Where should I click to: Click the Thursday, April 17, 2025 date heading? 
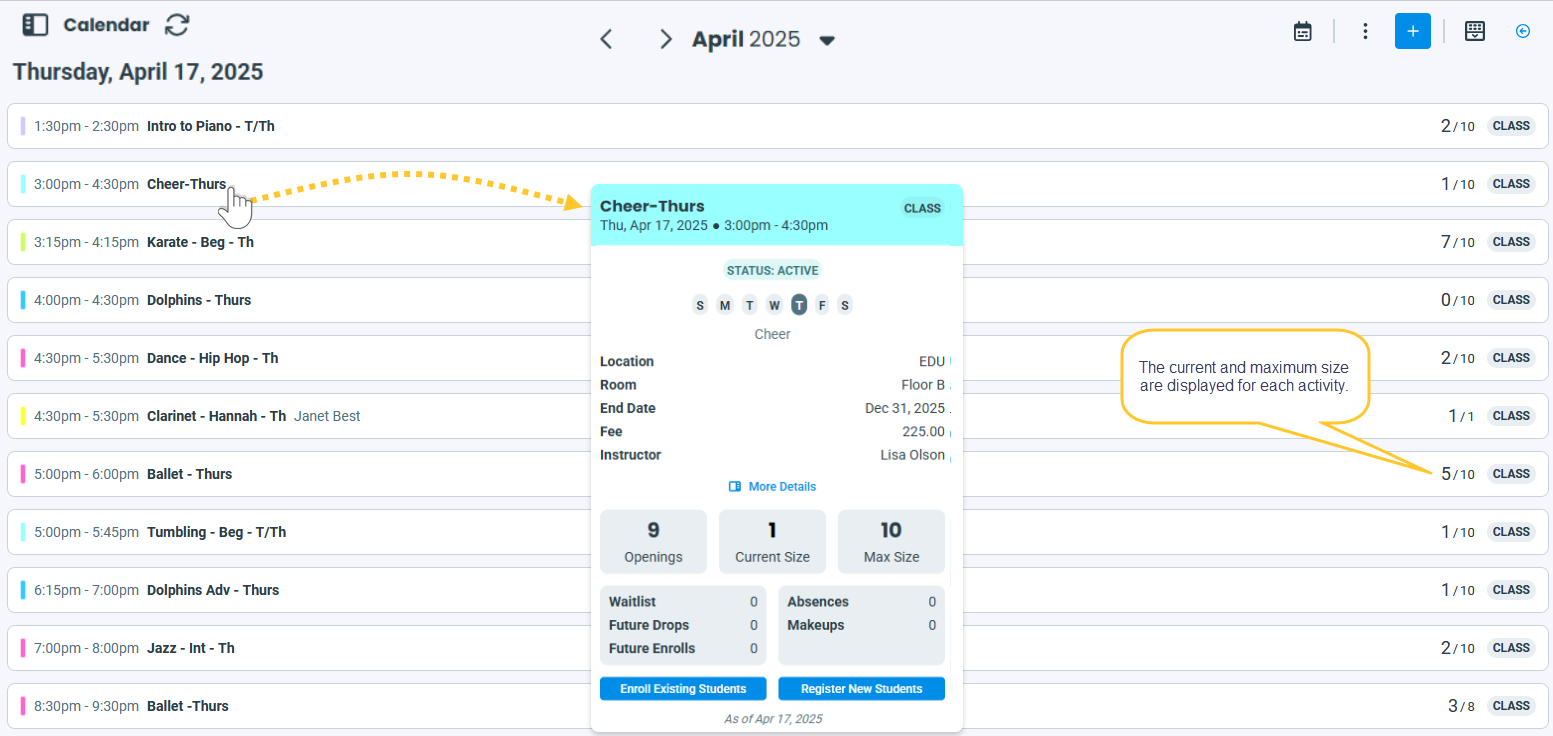point(138,72)
